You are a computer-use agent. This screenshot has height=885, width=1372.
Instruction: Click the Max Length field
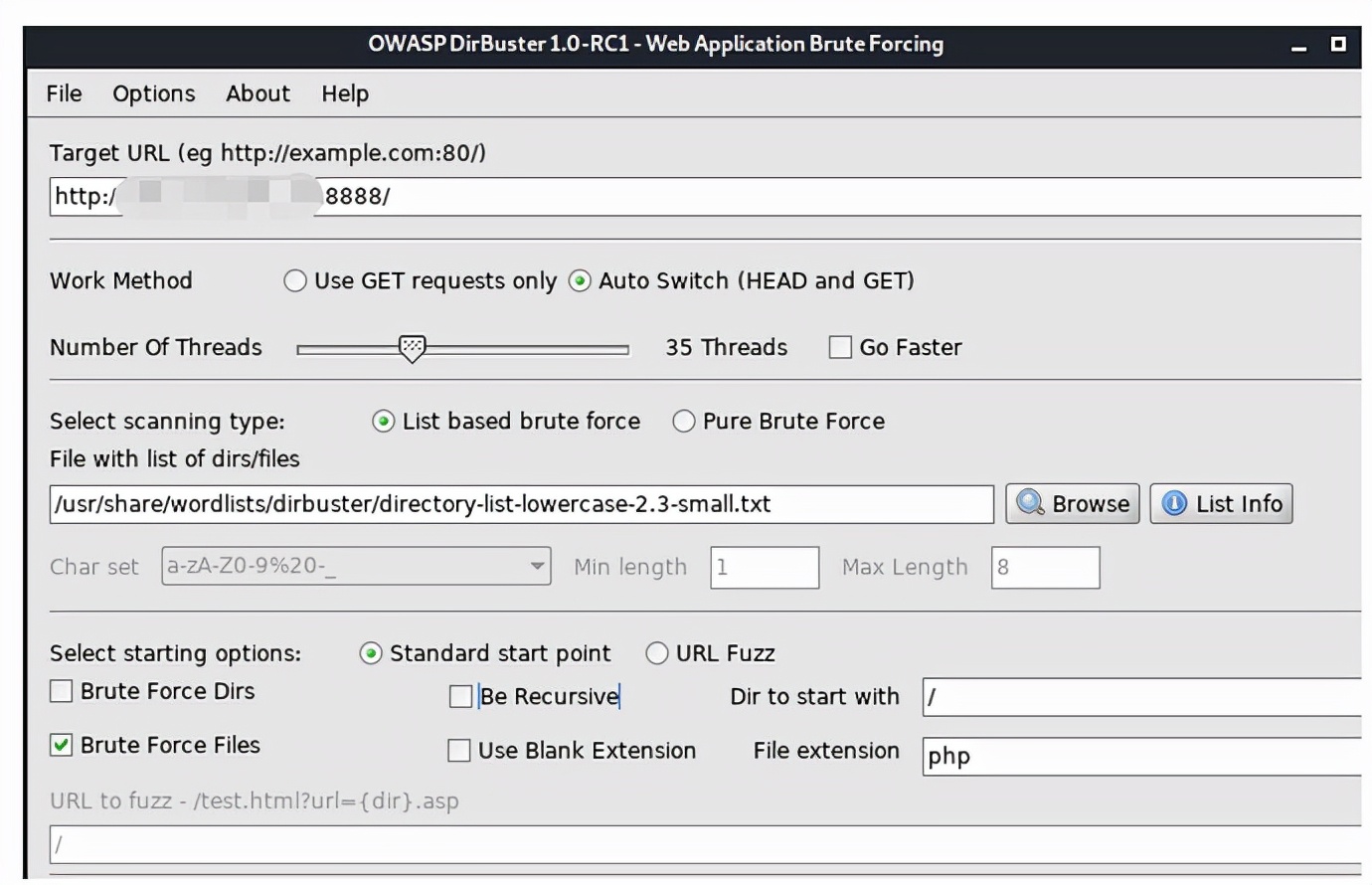[x=1045, y=567]
